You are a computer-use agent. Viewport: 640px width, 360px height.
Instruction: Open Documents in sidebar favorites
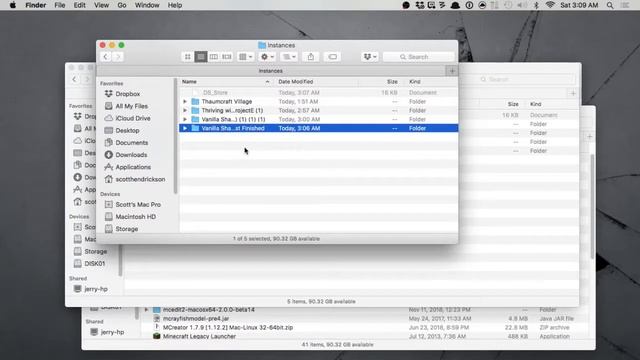click(131, 143)
